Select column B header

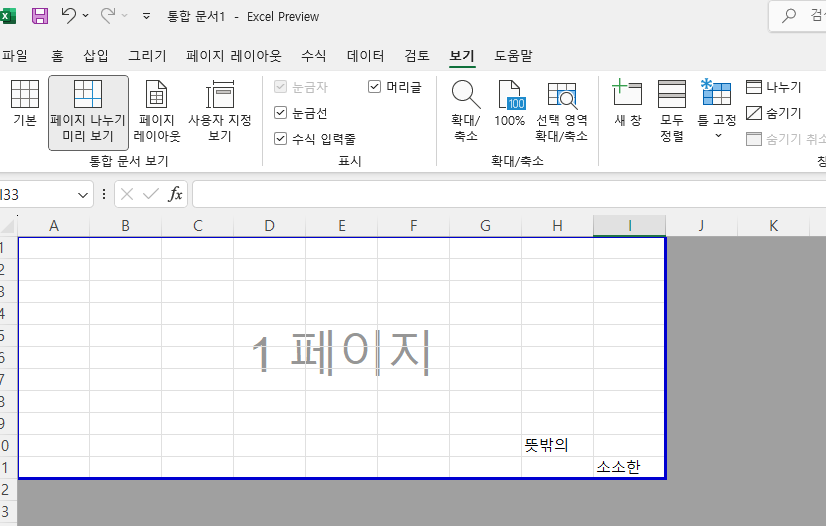click(x=125, y=226)
